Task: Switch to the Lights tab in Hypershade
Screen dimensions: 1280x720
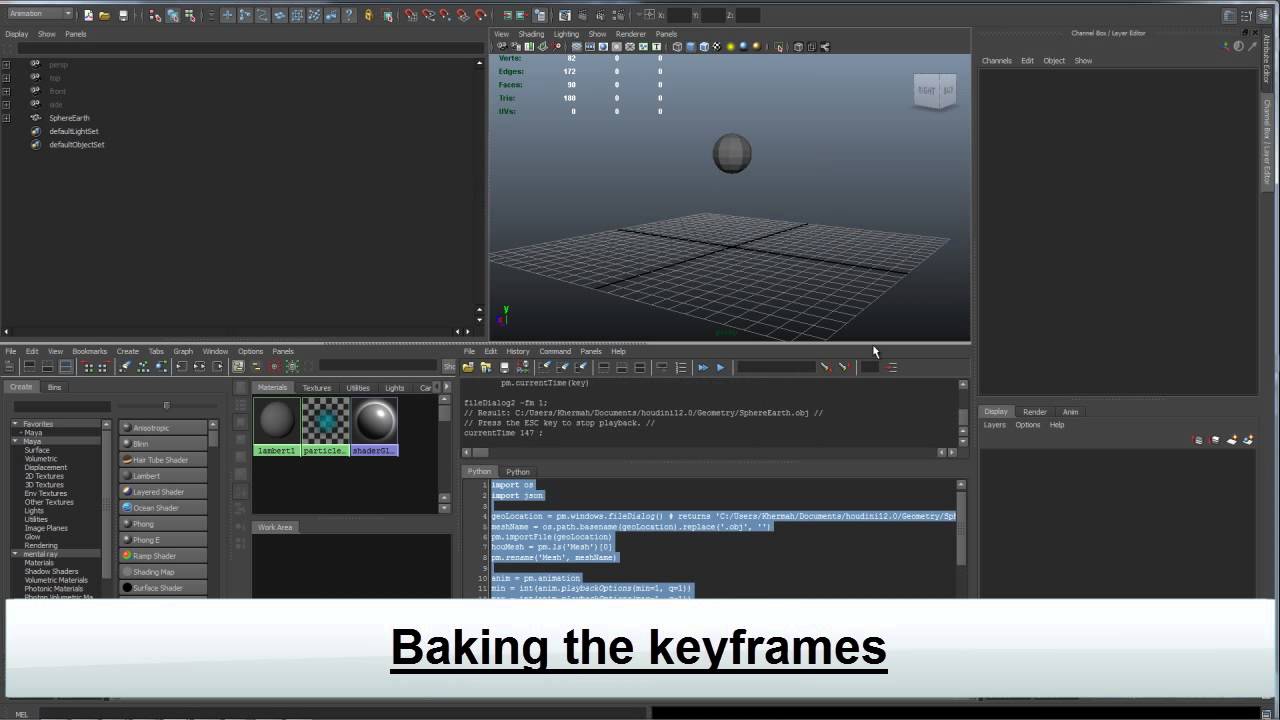Action: click(395, 388)
